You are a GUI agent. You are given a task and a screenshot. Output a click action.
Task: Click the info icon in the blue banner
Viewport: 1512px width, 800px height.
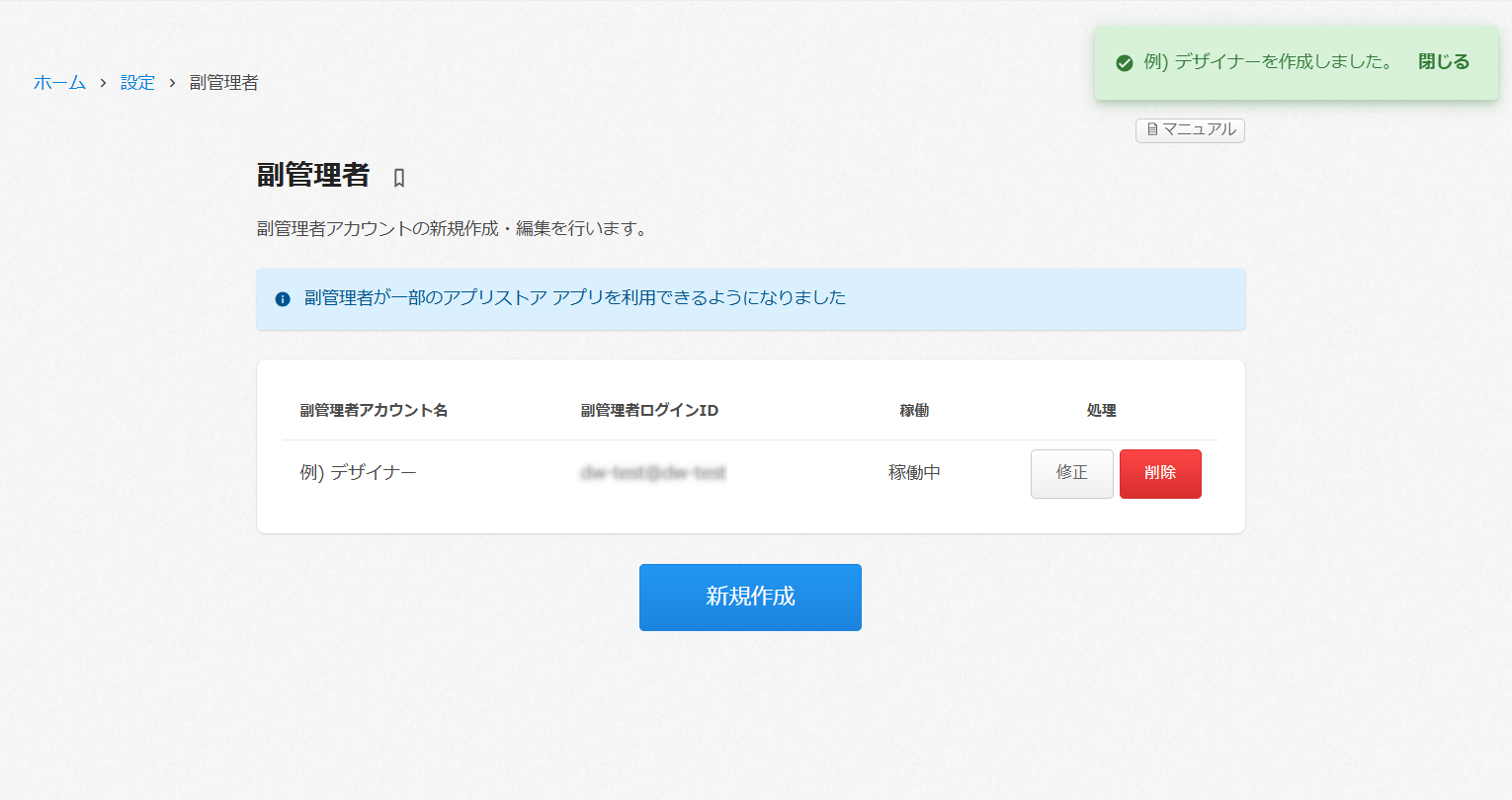click(282, 298)
